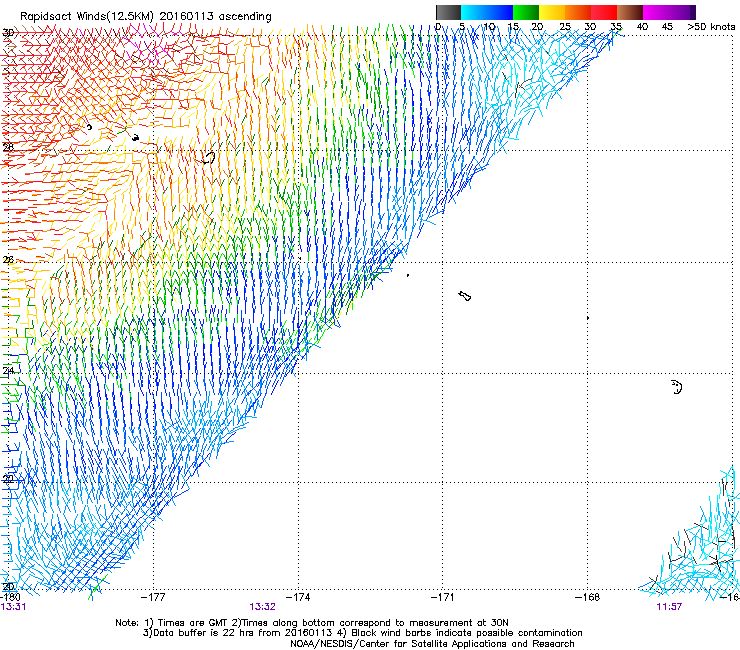Click the '28' latitude label
Viewport: 740px width, 650px height.
point(8,147)
